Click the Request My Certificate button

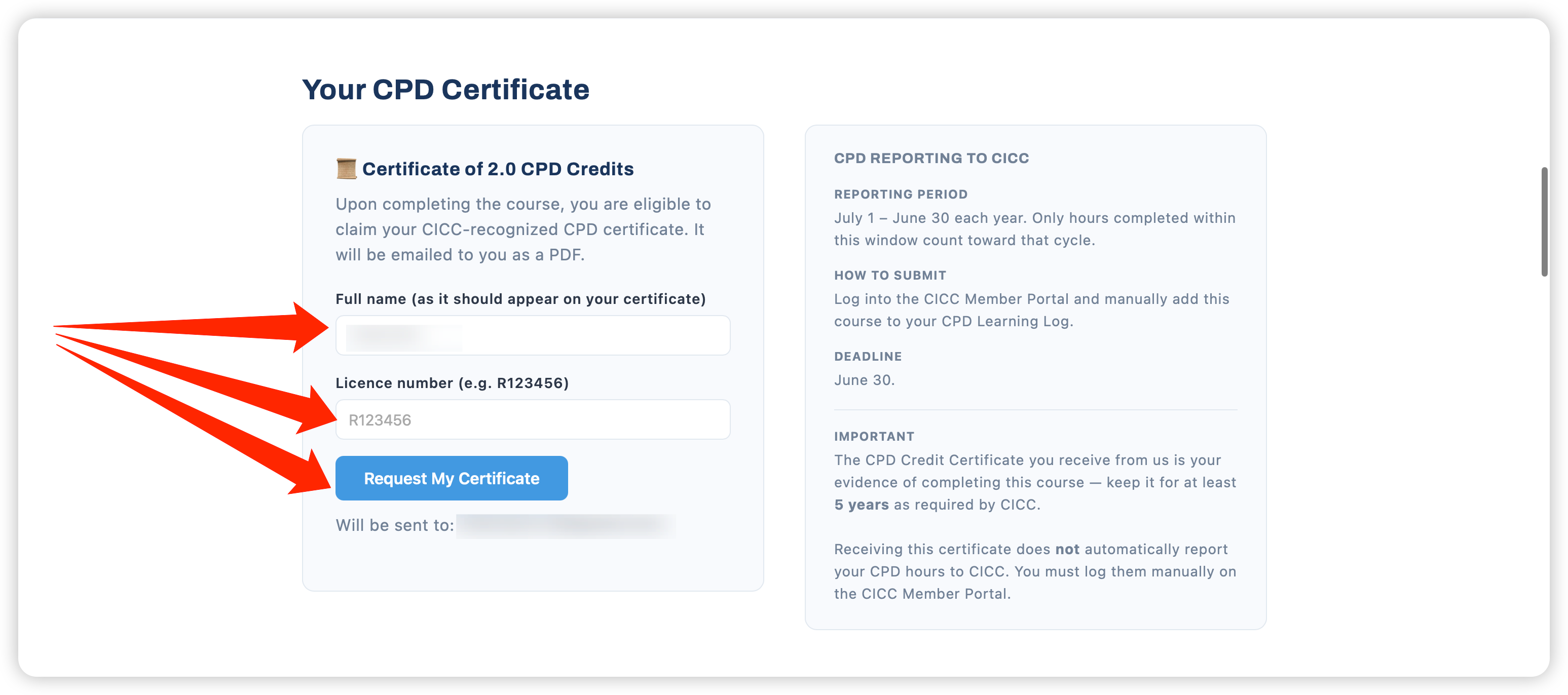tap(451, 478)
